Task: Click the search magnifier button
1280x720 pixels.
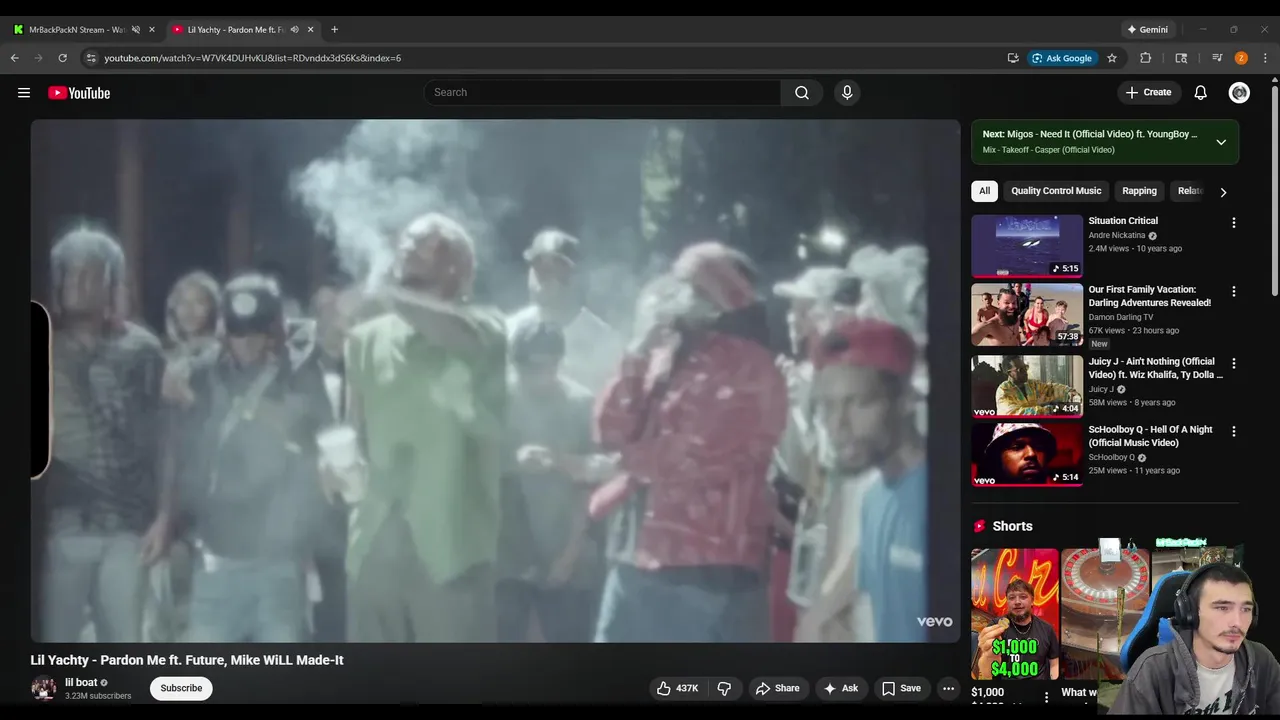Action: coord(802,92)
